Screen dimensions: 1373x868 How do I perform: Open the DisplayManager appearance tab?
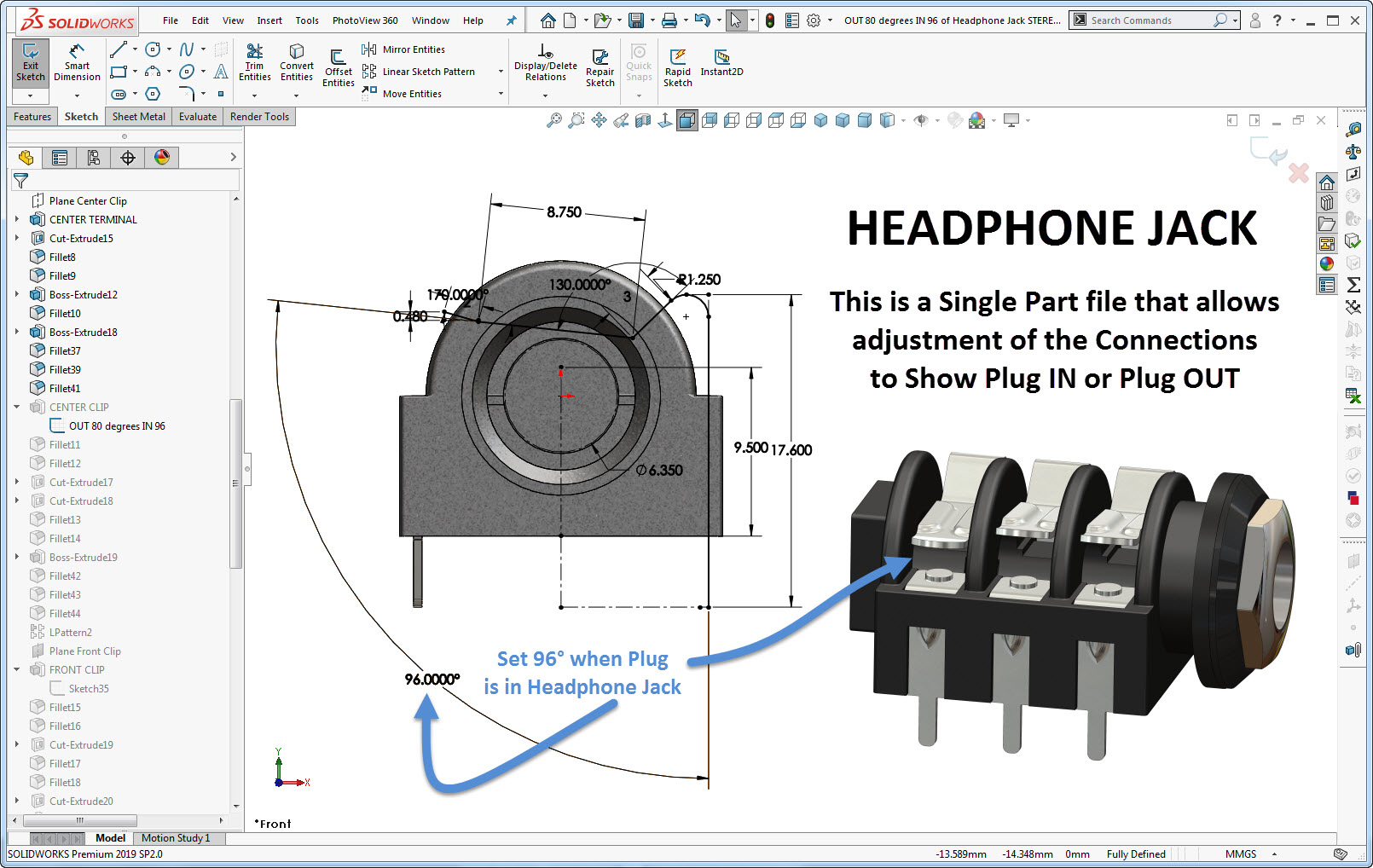point(162,157)
